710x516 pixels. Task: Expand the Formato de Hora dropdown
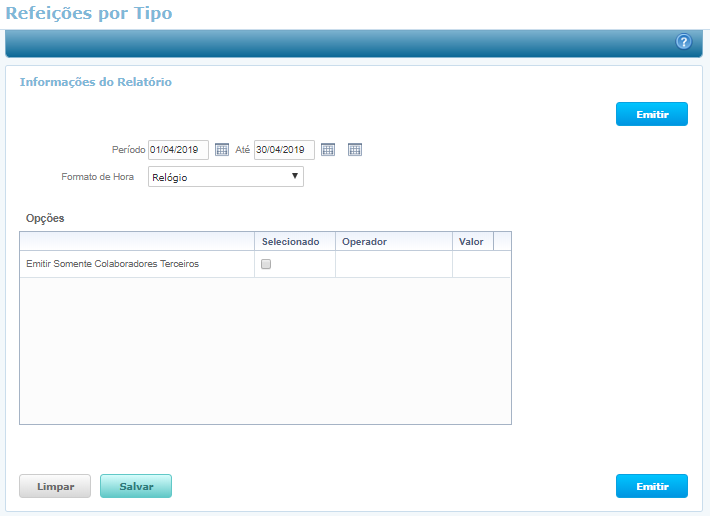click(x=225, y=177)
